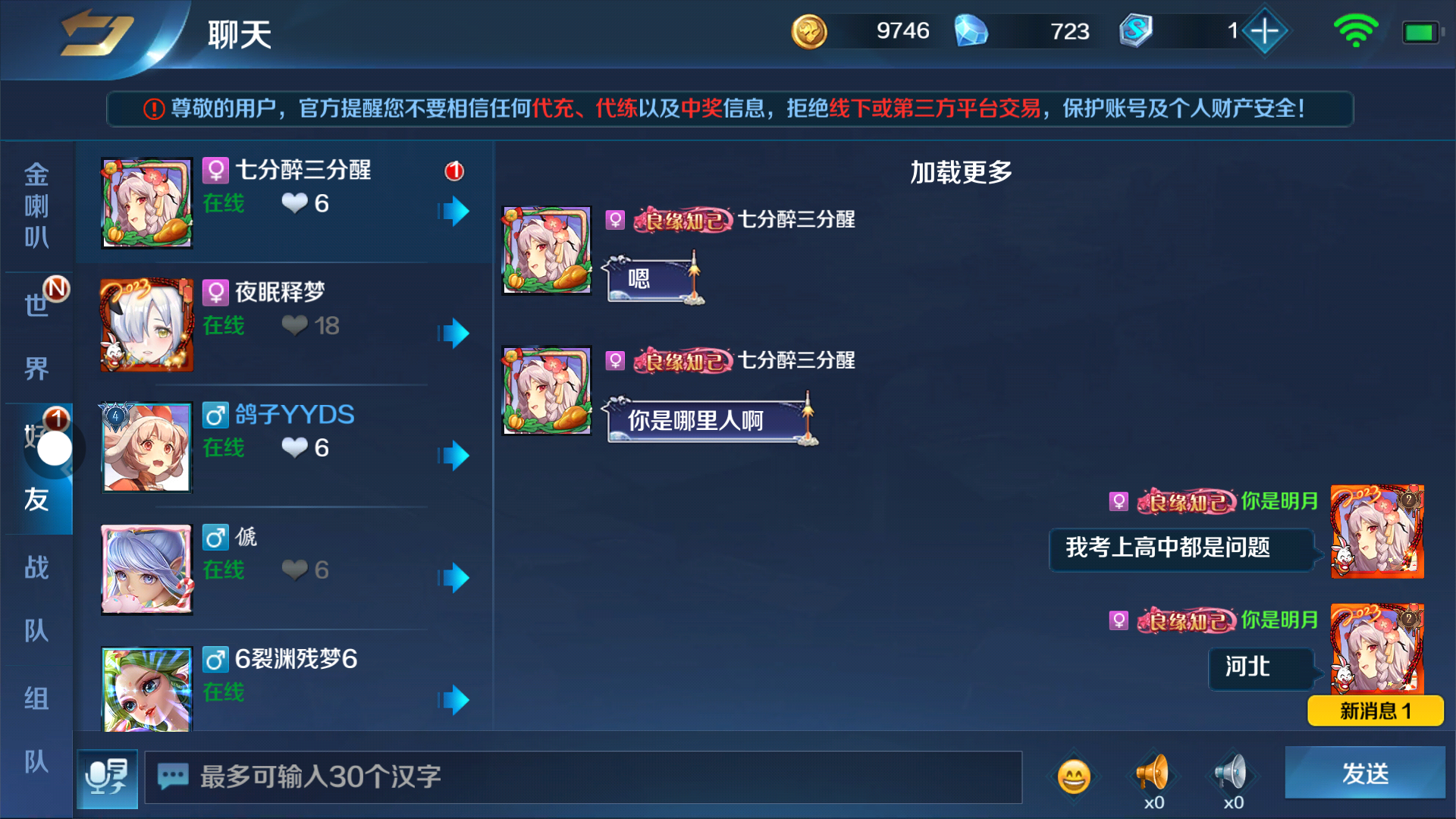This screenshot has width=1456, height=819.
Task: Expand arrow next to 夜眠释梦
Action: [454, 333]
